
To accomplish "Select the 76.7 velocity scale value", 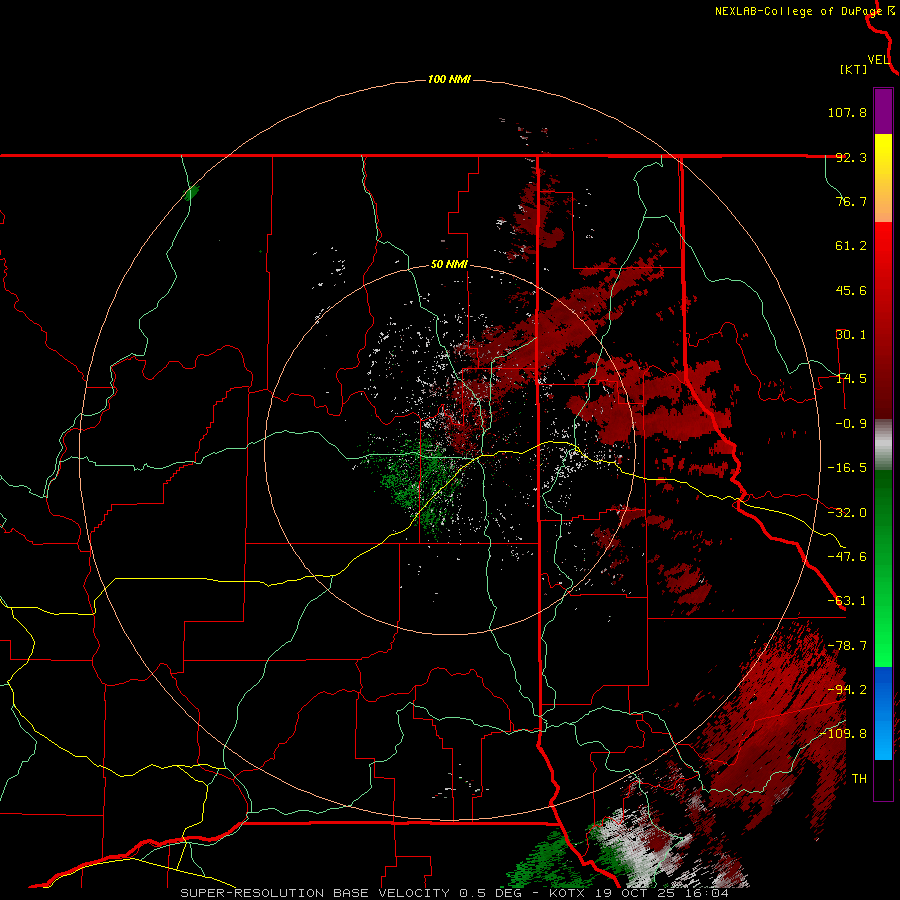I will coord(851,201).
